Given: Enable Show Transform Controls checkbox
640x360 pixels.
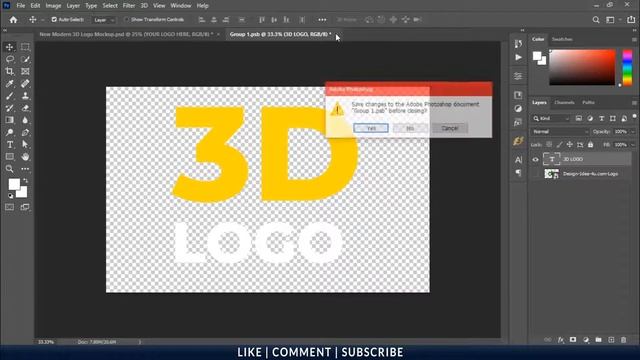Looking at the screenshot, I should pyautogui.click(x=126, y=20).
